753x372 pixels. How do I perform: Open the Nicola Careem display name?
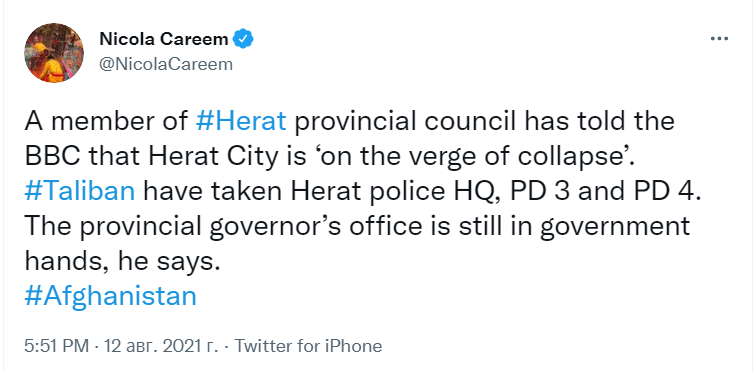(x=163, y=39)
